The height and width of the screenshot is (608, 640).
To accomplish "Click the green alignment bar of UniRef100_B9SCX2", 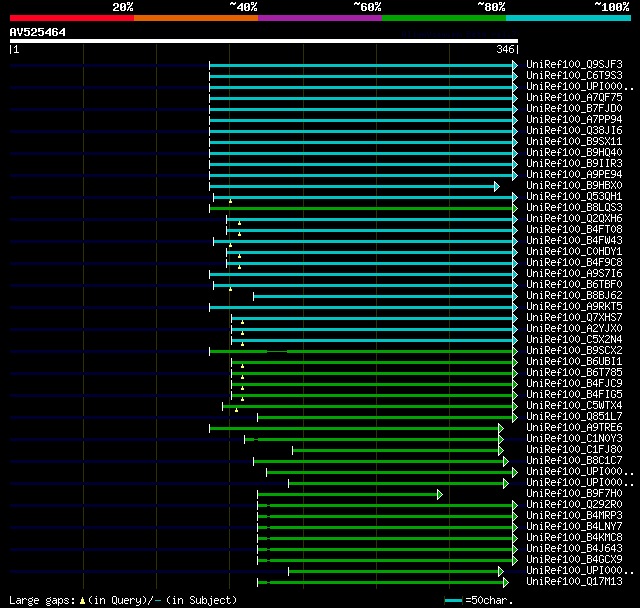I will click(361, 351).
